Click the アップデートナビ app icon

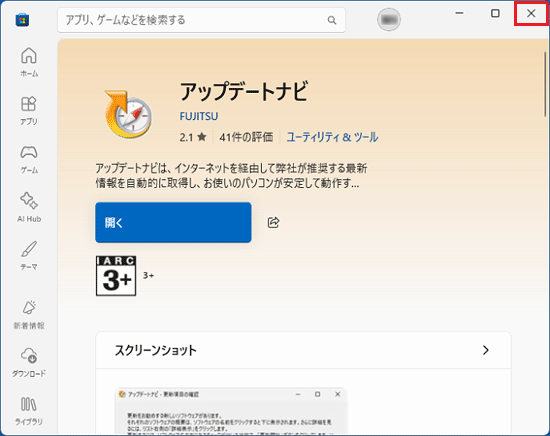(128, 114)
